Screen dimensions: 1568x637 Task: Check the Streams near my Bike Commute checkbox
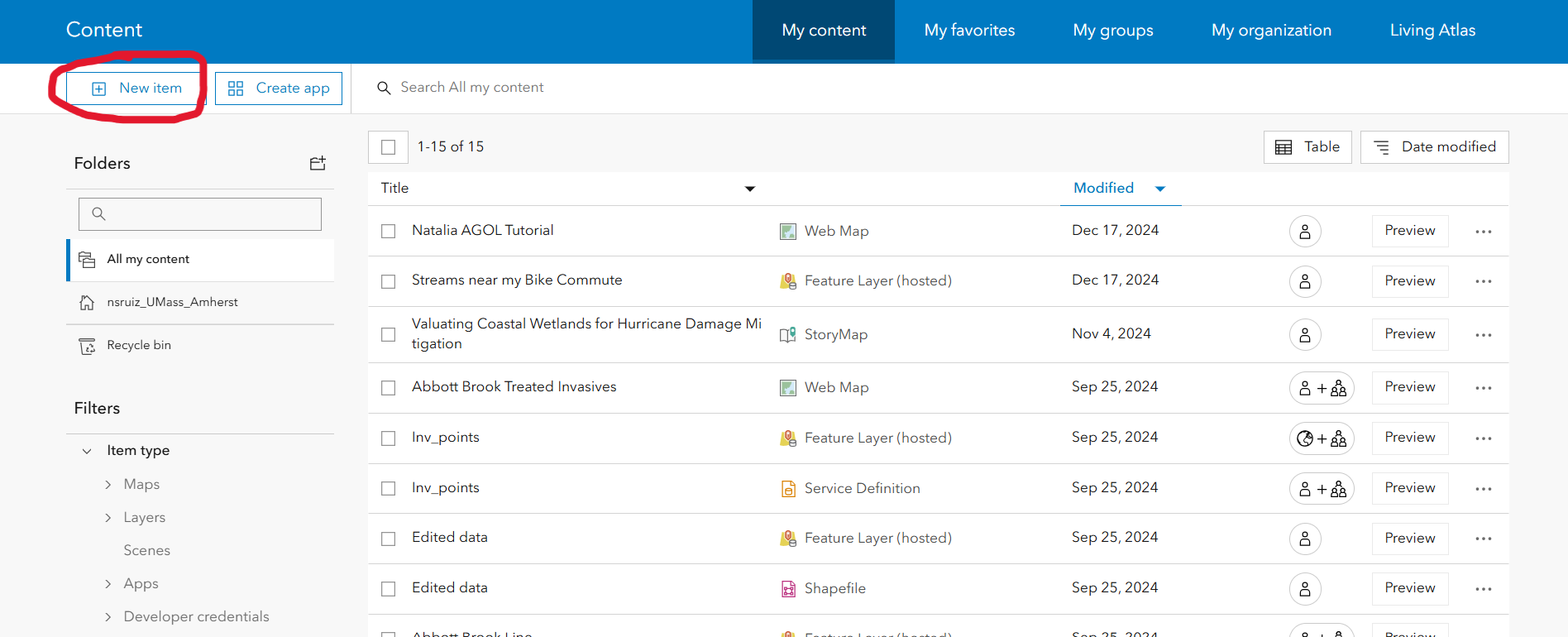tap(388, 281)
